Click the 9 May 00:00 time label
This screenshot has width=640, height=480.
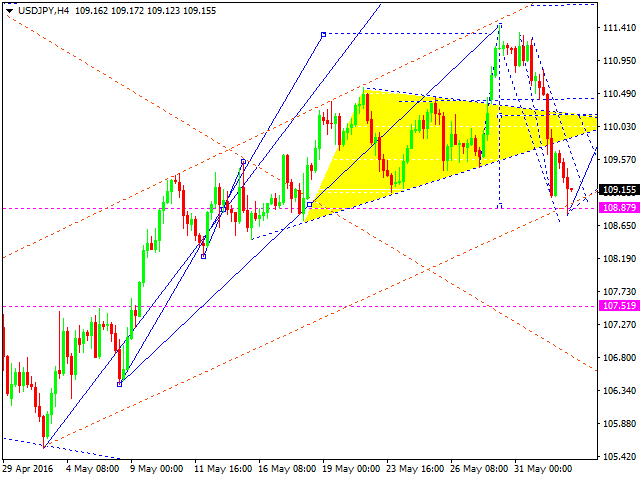click(x=157, y=469)
